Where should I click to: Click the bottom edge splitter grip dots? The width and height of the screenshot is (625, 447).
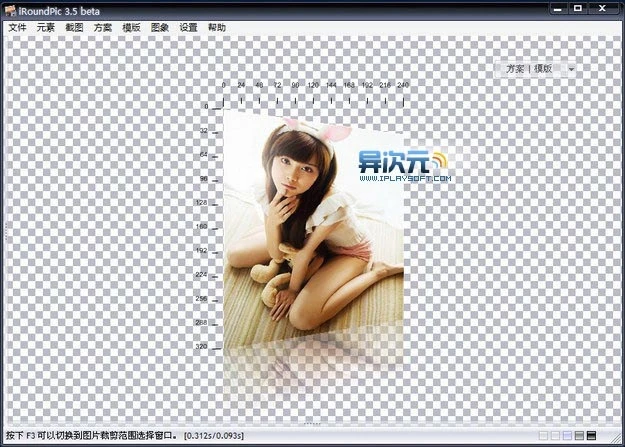click(312, 423)
